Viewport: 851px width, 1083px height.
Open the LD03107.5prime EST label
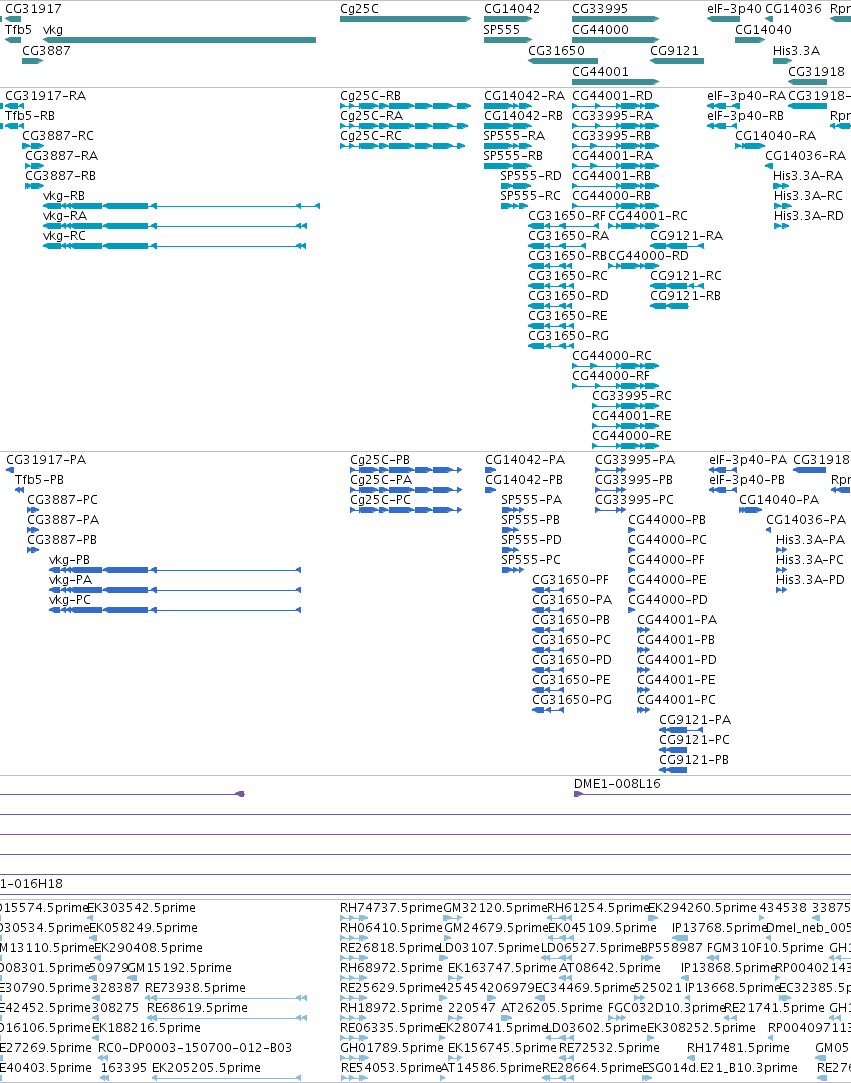(x=489, y=948)
